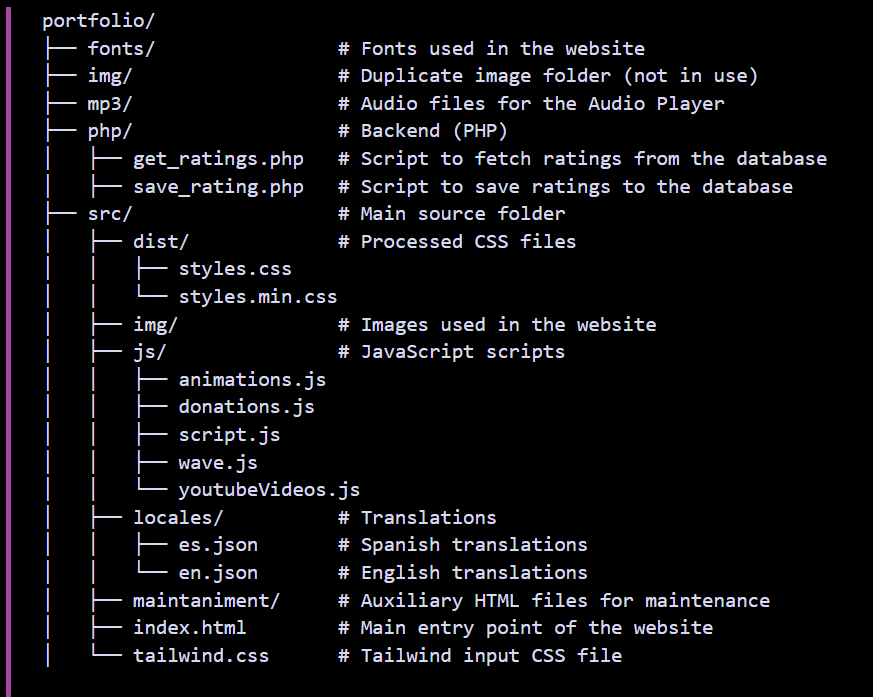
Task: Click the src/ main source folder
Action: click(x=110, y=214)
